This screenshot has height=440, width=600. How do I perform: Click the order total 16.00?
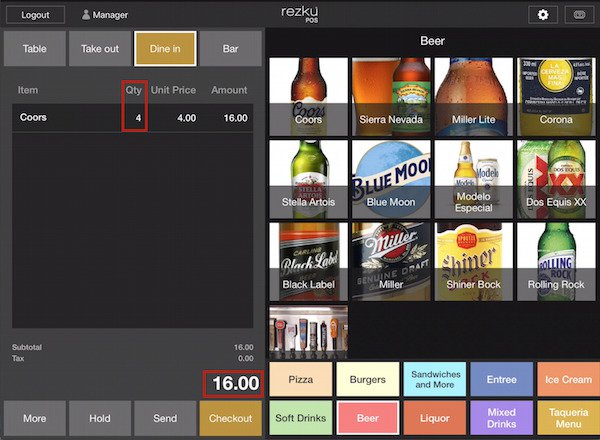235,383
